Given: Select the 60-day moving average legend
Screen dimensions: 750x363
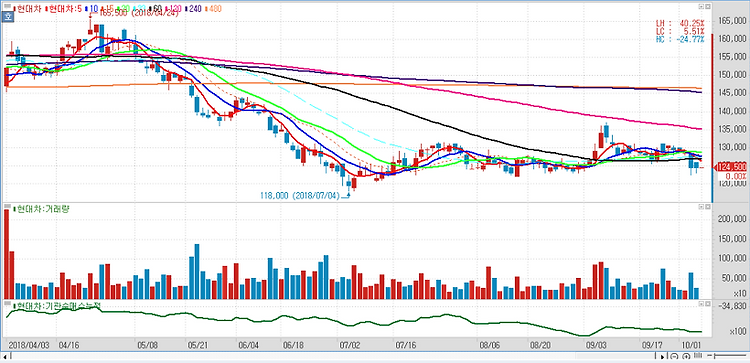Looking at the screenshot, I should tap(156, 9).
